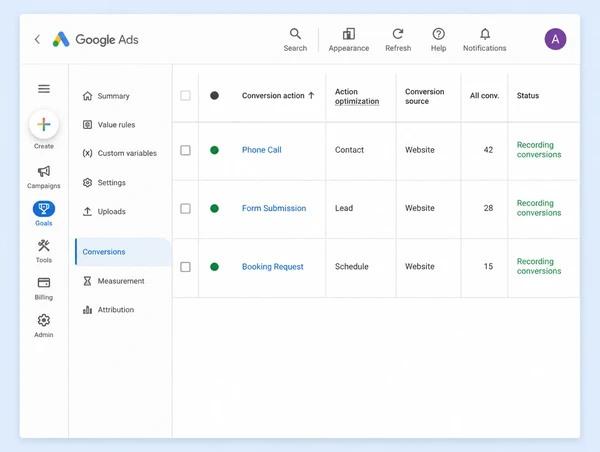Click the Conversion source column header
This screenshot has height=452, width=600.
point(424,96)
